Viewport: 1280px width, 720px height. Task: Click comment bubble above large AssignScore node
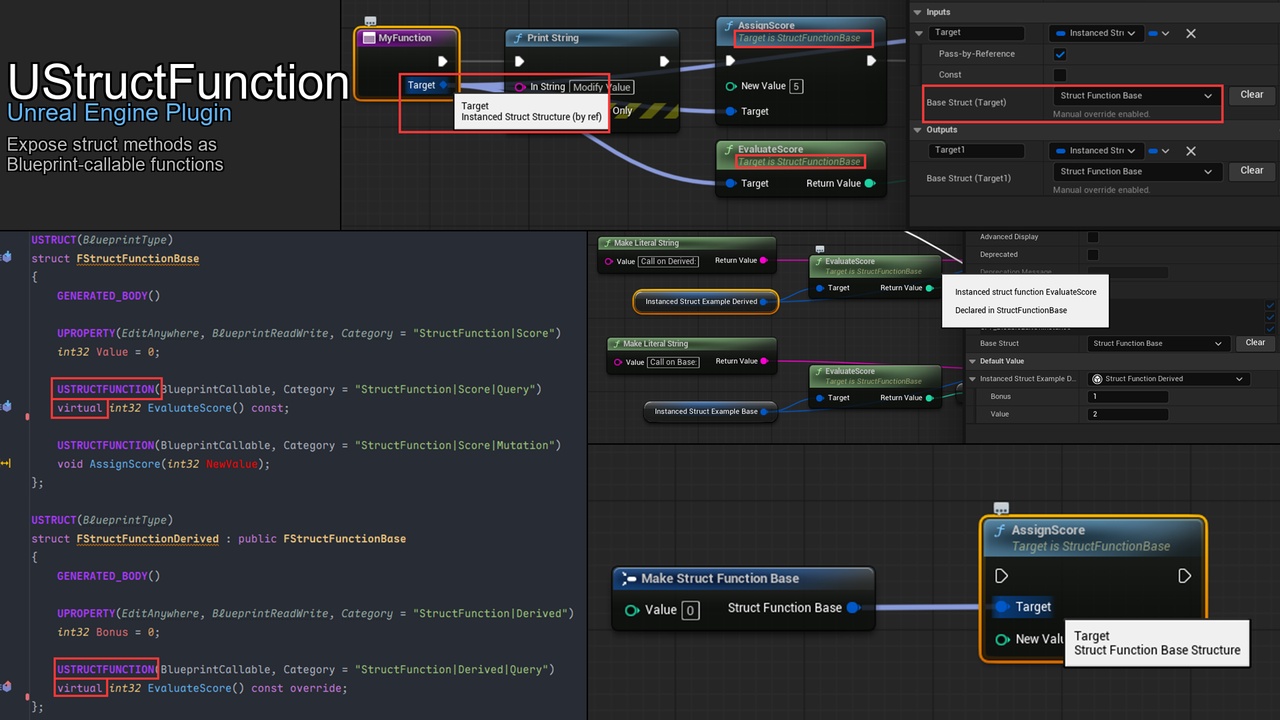click(1001, 508)
